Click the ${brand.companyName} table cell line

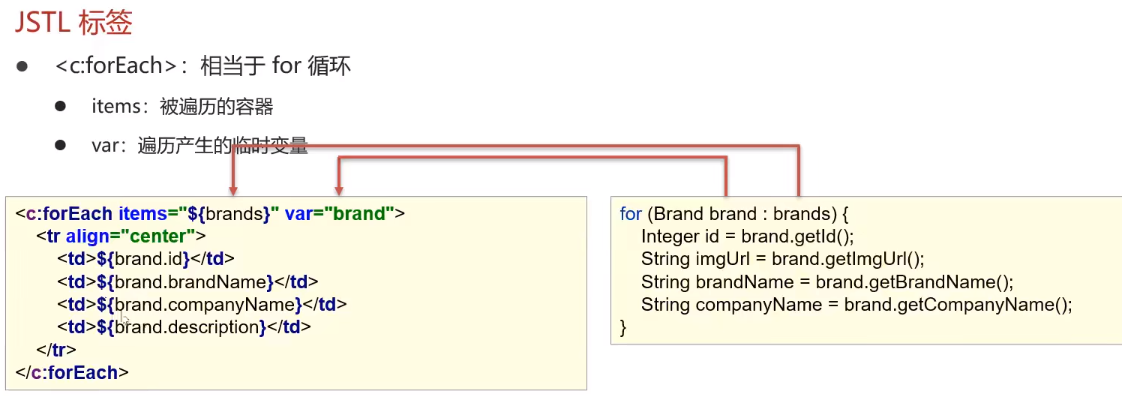203,304
